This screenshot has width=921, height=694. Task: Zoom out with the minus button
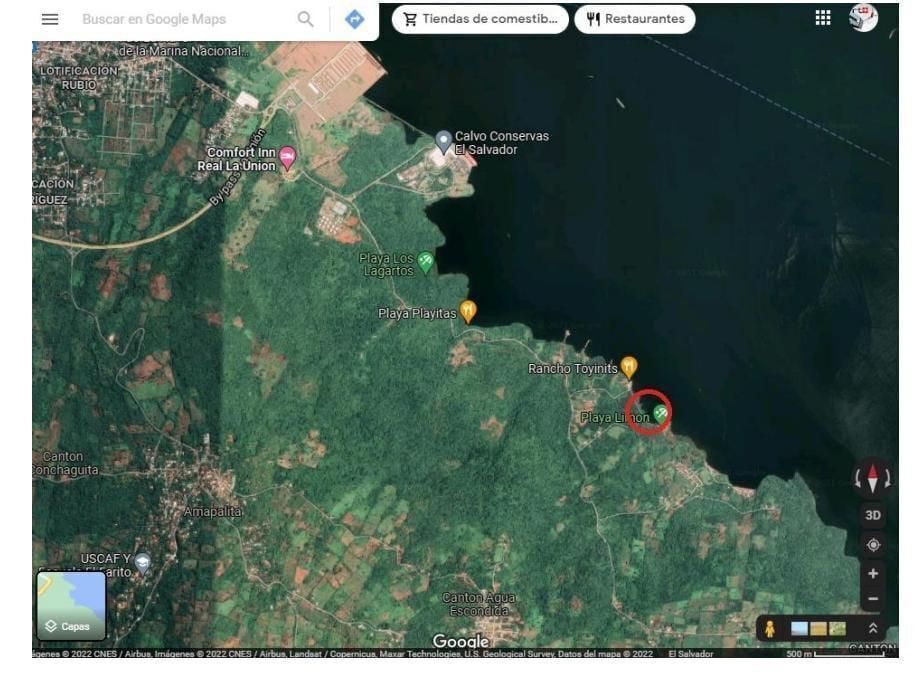(873, 599)
